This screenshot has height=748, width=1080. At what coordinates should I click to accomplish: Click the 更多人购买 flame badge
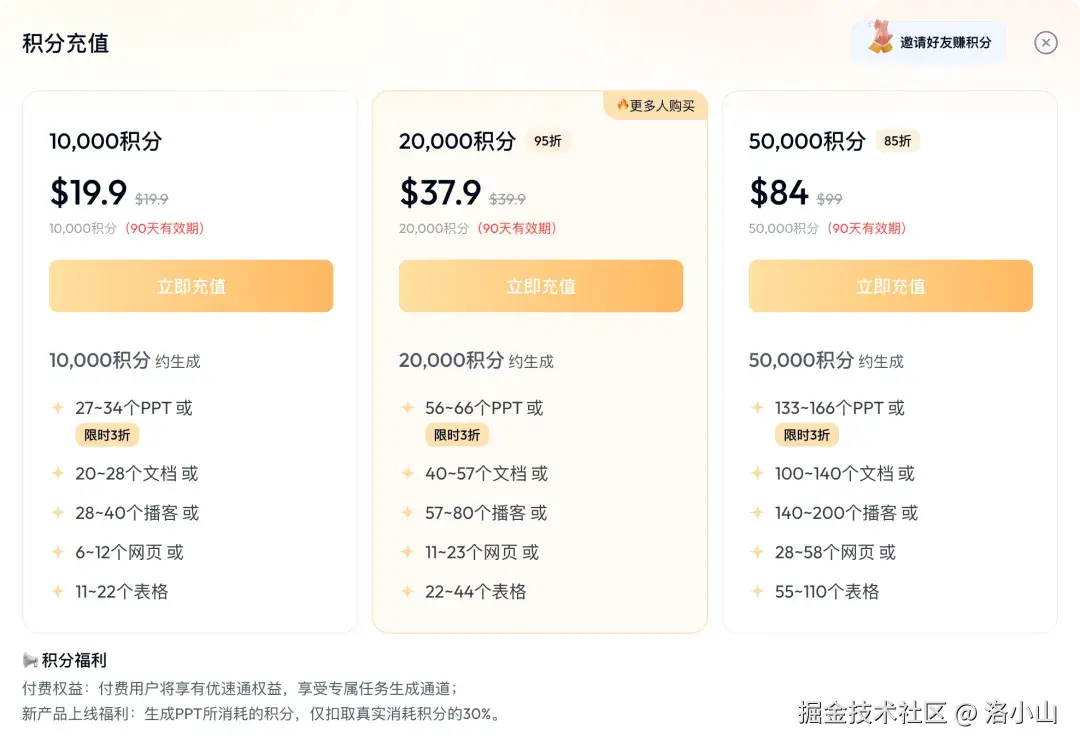655,105
